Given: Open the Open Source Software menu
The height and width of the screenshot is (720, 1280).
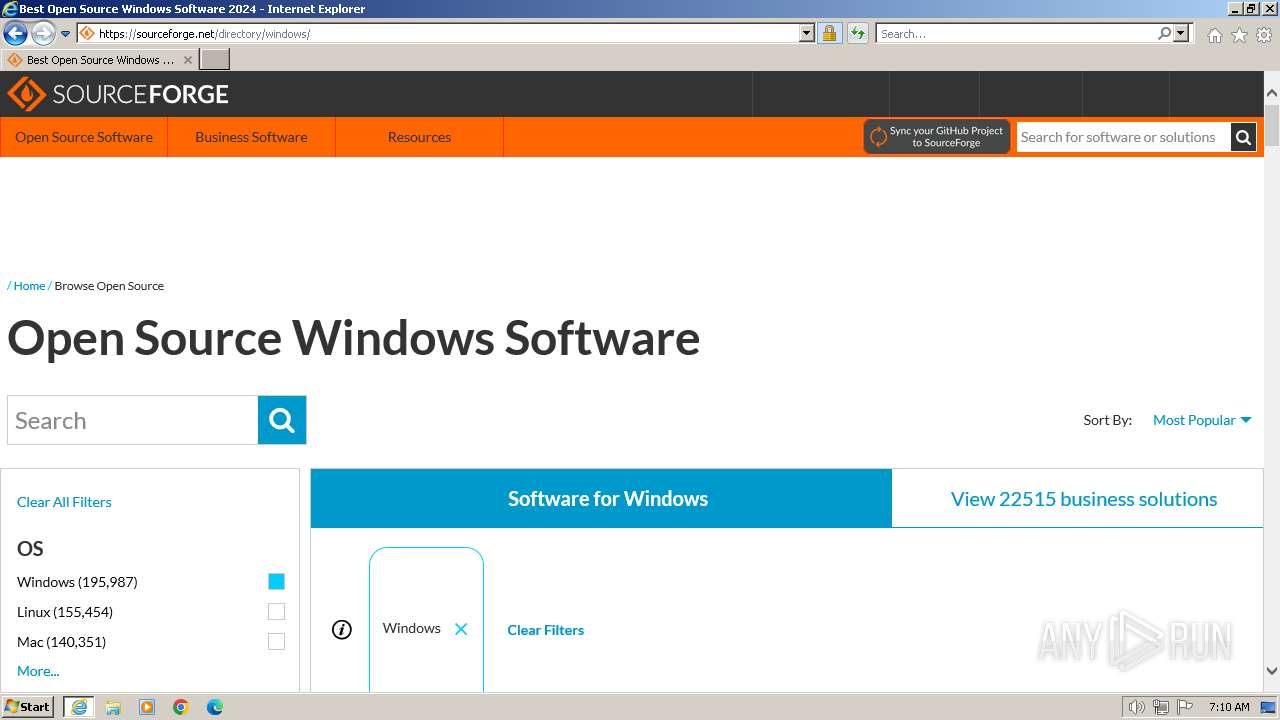Looking at the screenshot, I should [x=84, y=137].
